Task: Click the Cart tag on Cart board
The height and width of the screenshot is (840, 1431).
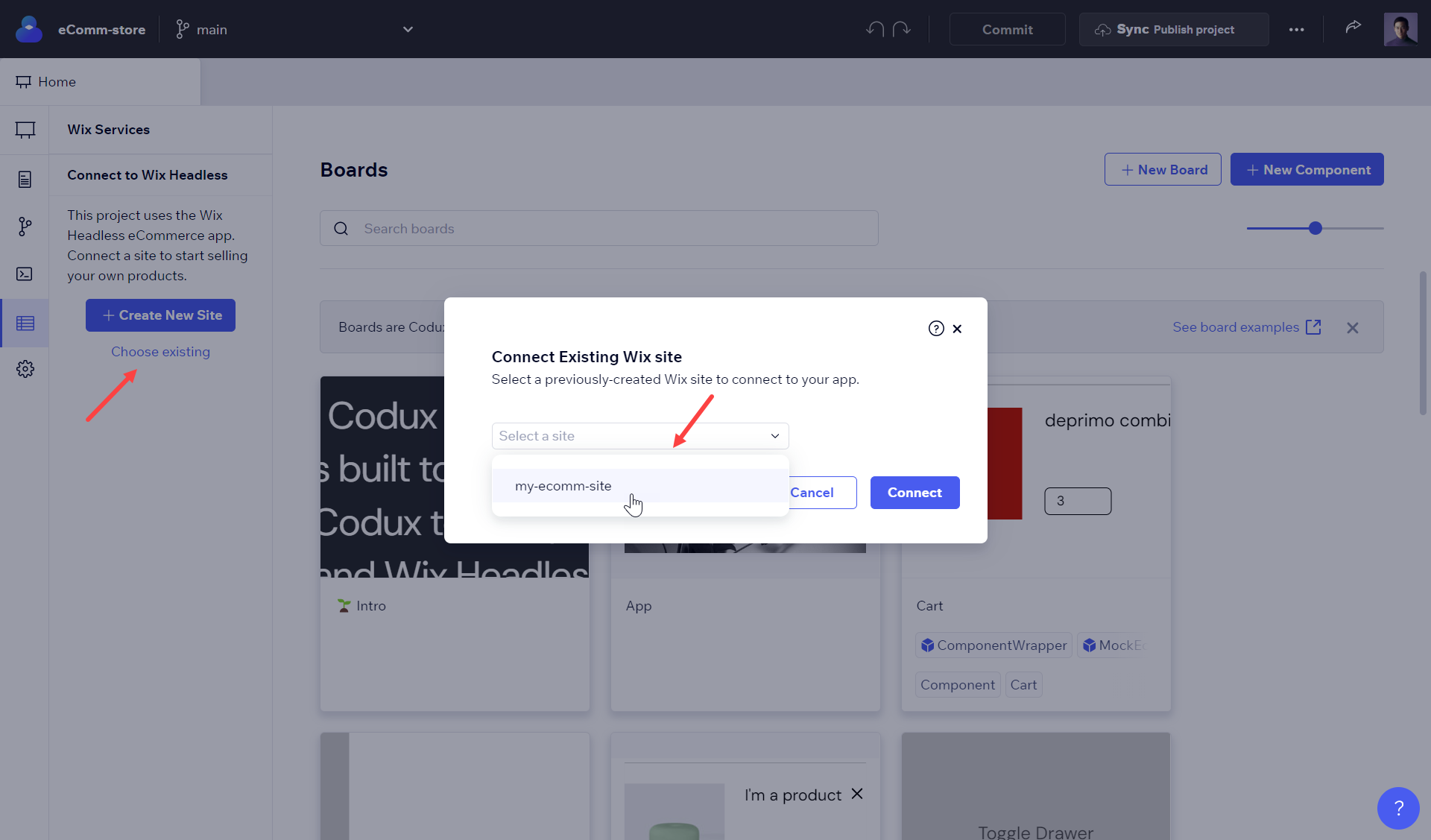Action: tap(1023, 685)
